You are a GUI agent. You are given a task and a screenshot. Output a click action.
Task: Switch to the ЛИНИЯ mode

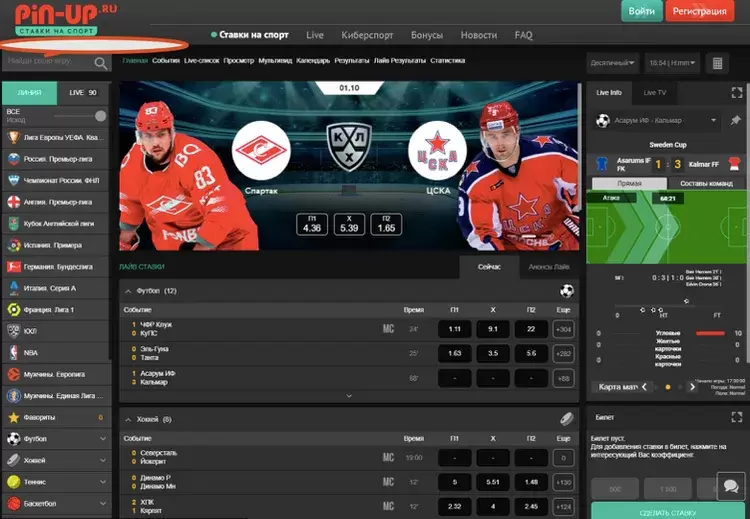tap(30, 93)
